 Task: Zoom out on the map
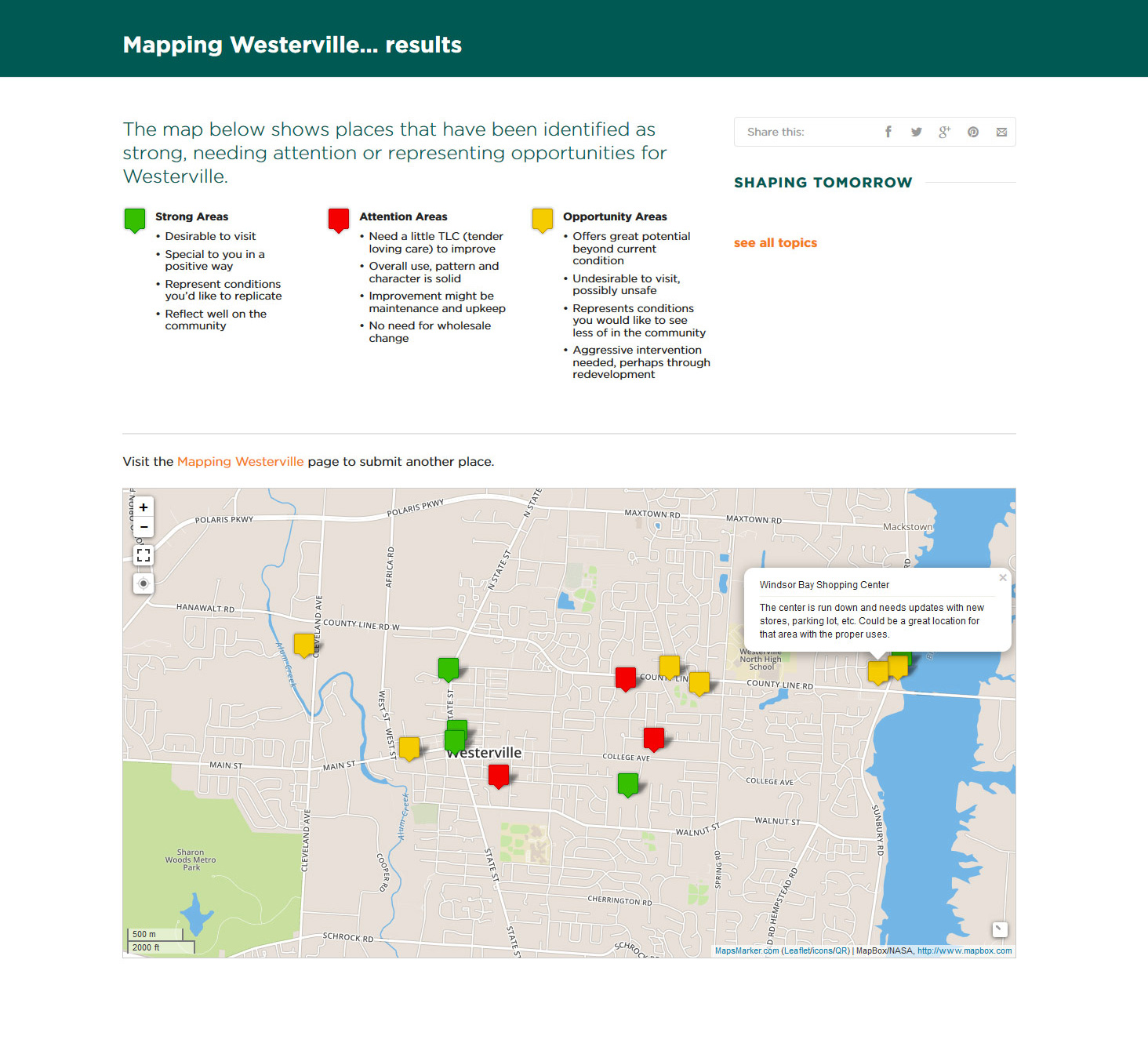coord(143,527)
